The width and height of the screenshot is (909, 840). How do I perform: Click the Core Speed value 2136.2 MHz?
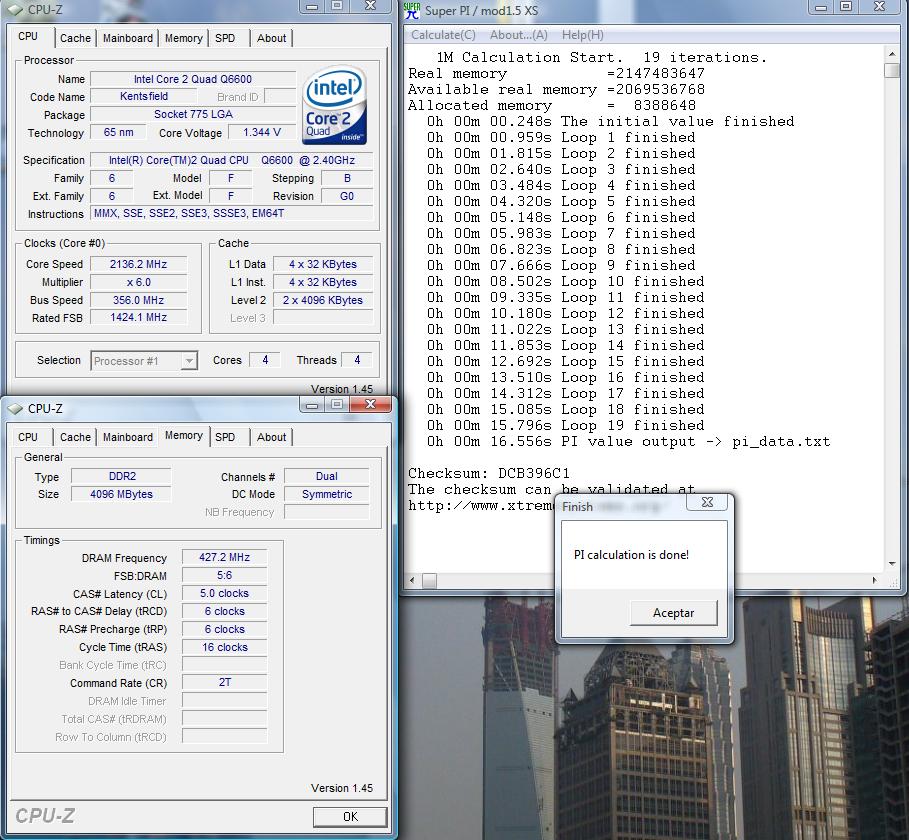pos(139,264)
